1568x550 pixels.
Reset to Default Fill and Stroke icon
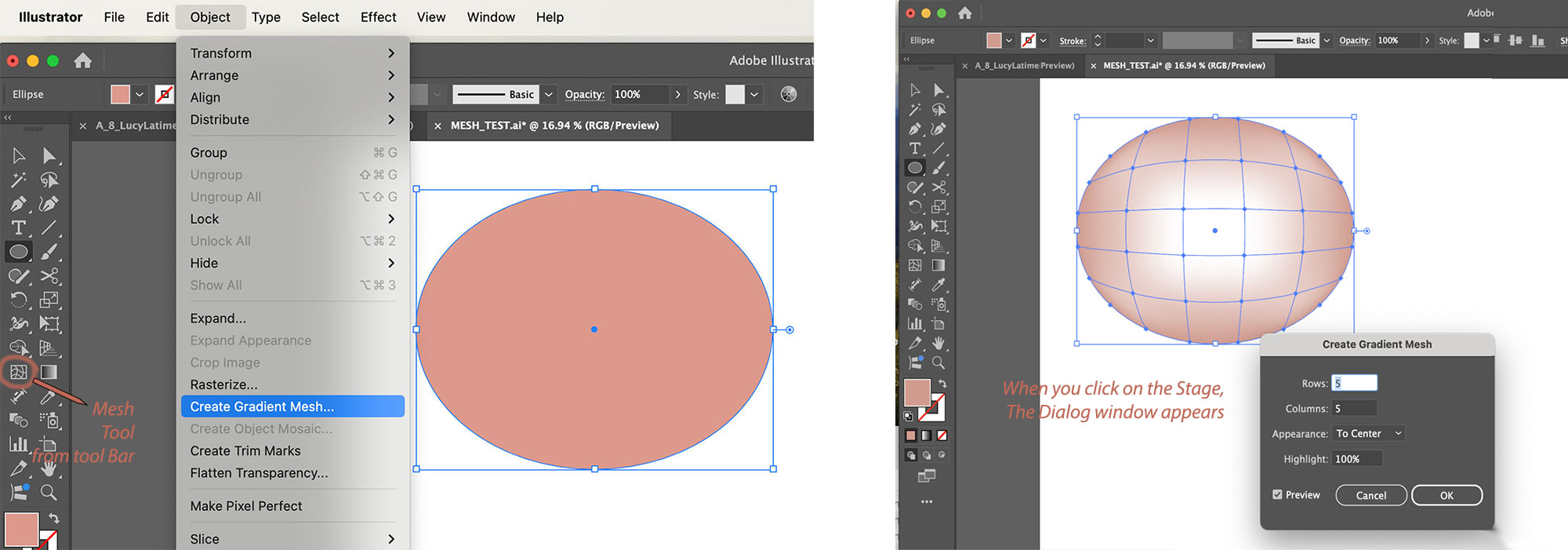(909, 417)
